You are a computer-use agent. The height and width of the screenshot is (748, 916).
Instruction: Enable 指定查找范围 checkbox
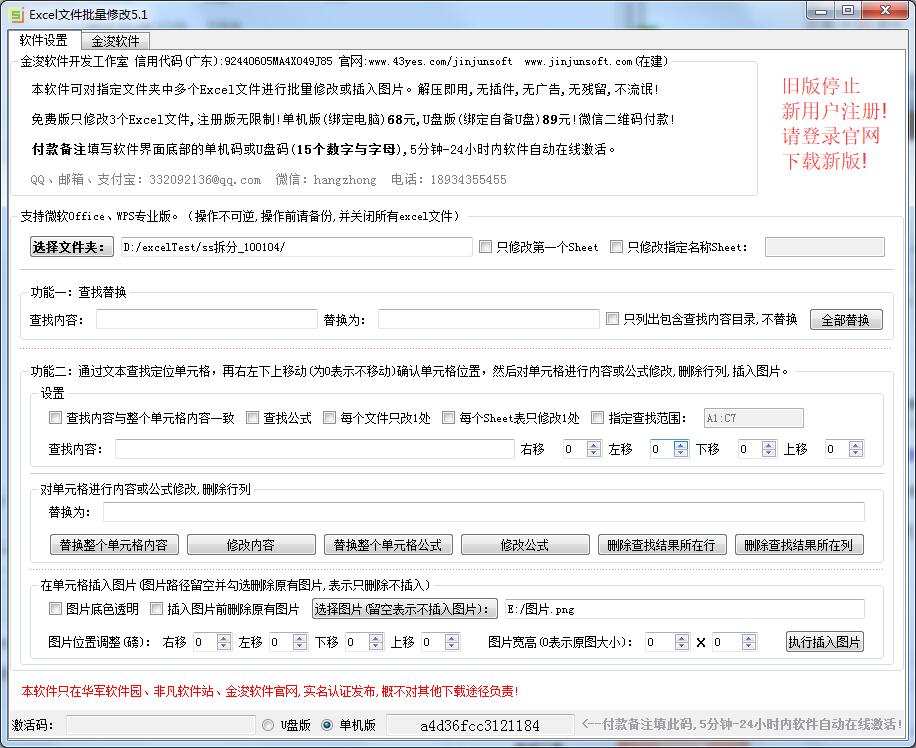click(597, 418)
